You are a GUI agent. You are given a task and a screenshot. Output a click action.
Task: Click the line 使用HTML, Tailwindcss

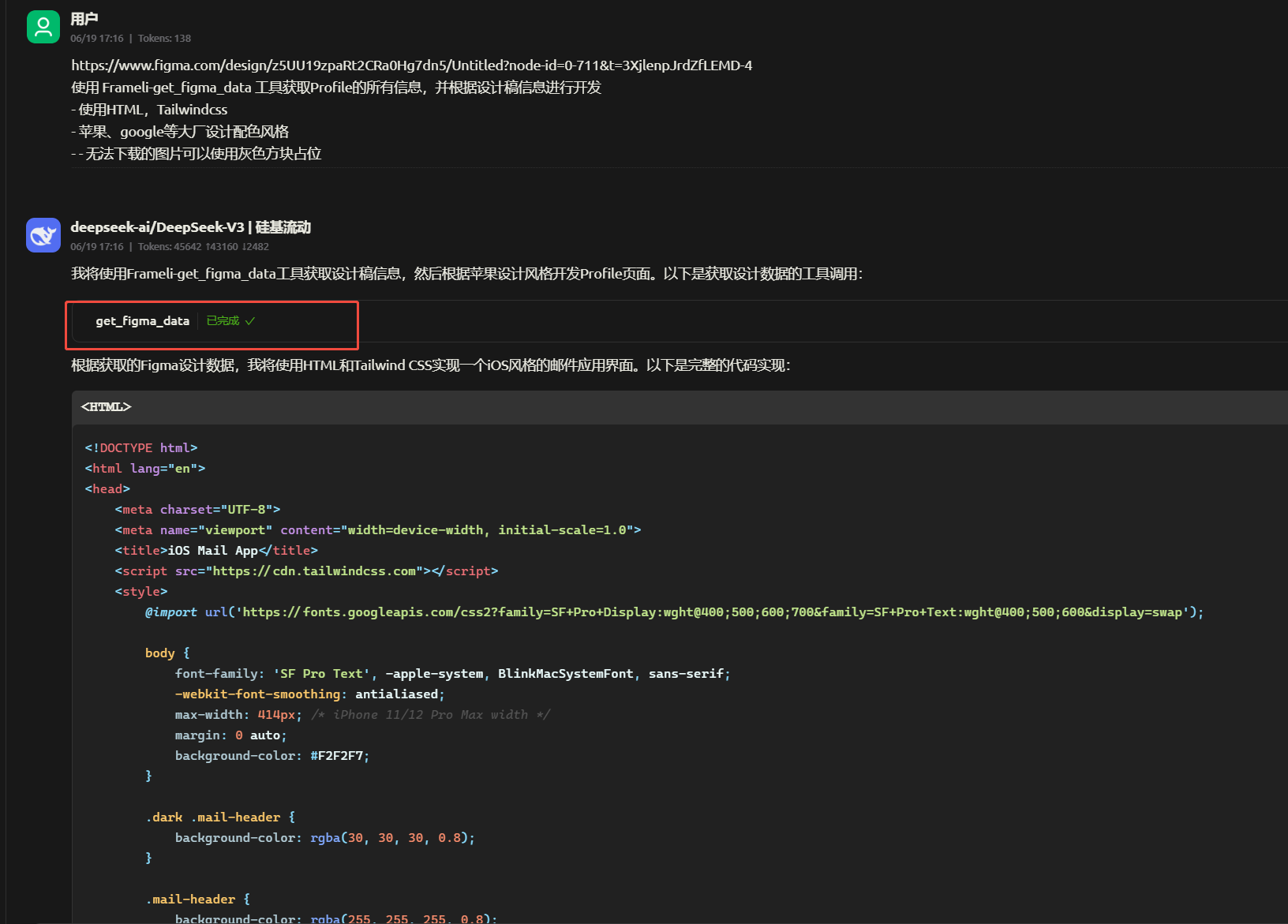coord(149,110)
